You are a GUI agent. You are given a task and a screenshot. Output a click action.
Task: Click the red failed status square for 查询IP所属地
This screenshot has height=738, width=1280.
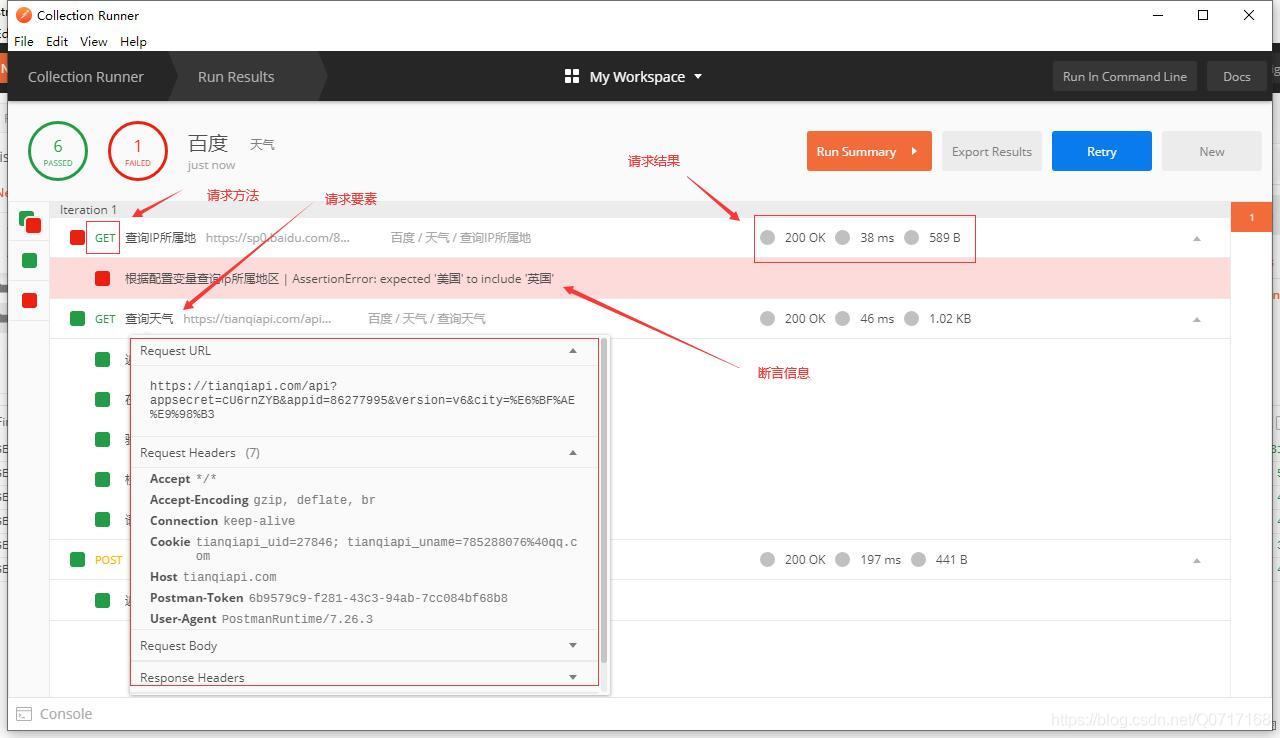point(77,238)
